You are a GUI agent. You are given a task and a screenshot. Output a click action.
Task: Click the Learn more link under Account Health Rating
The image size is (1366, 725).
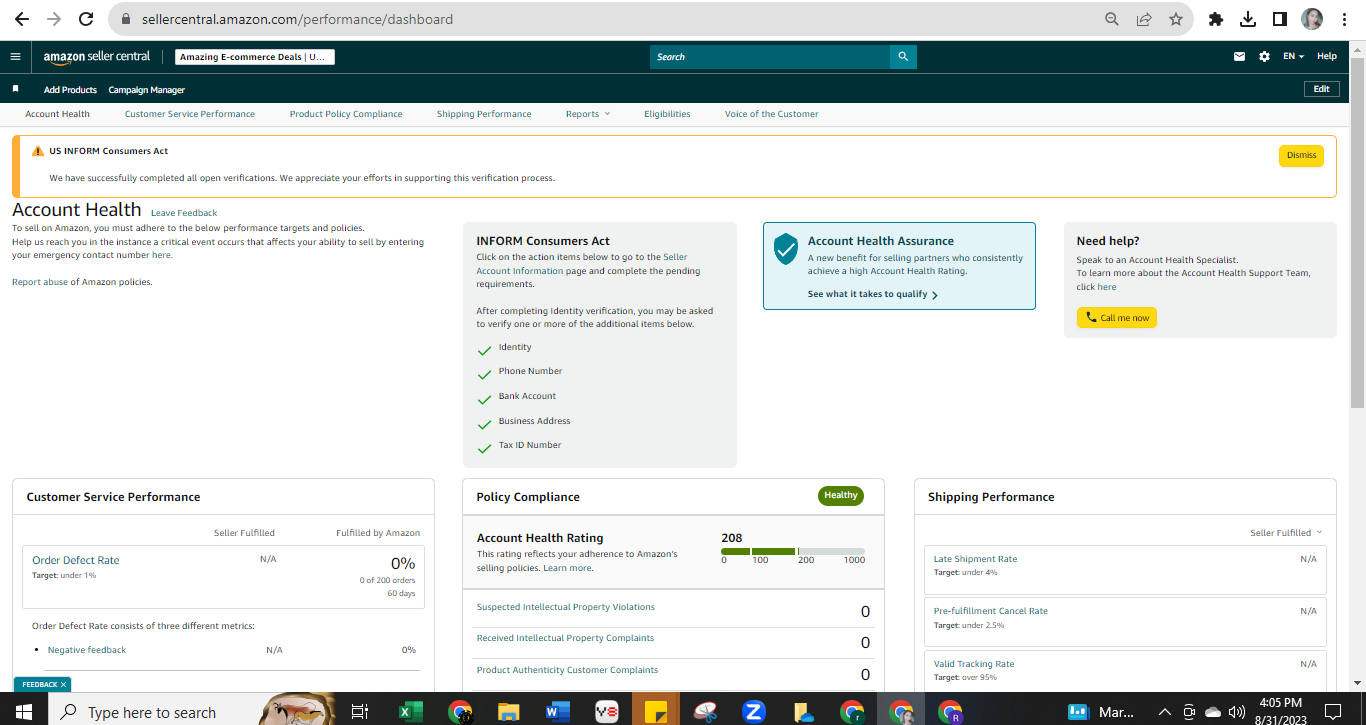point(567,568)
